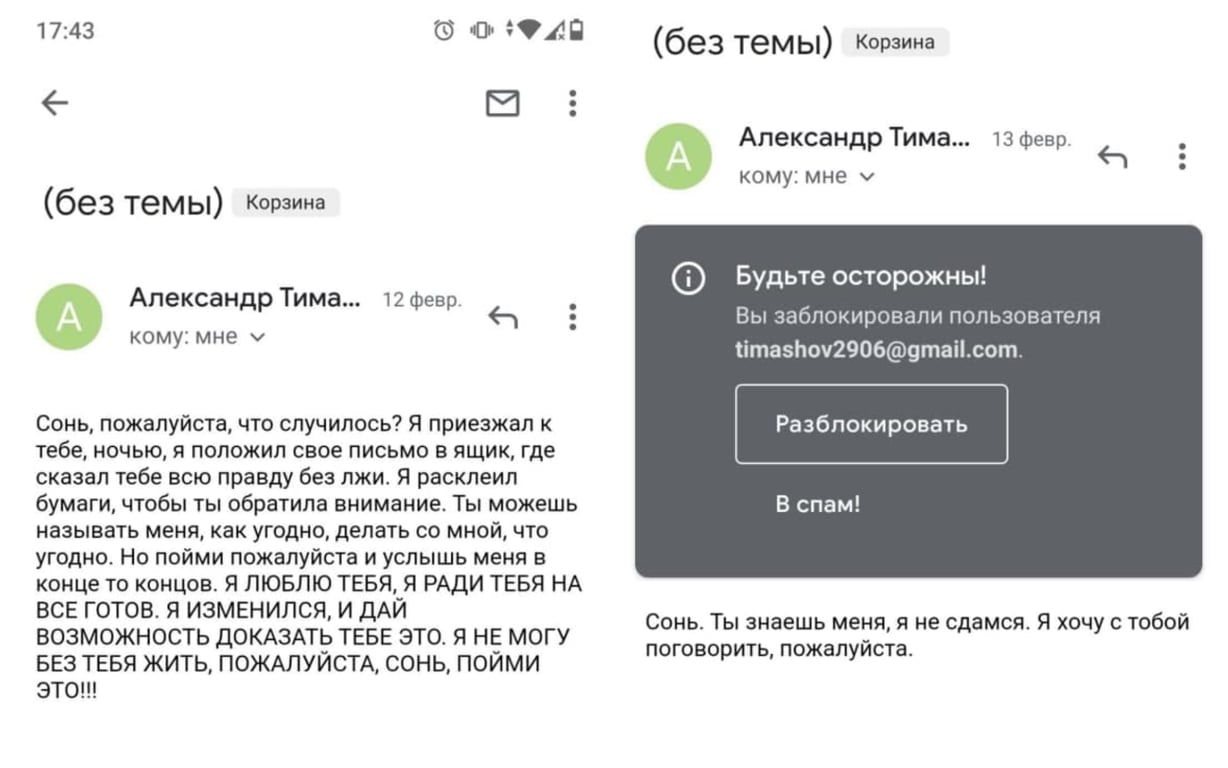This screenshot has height=768, width=1228.
Task: Reply to the 13 февр. message
Action: 1112,157
